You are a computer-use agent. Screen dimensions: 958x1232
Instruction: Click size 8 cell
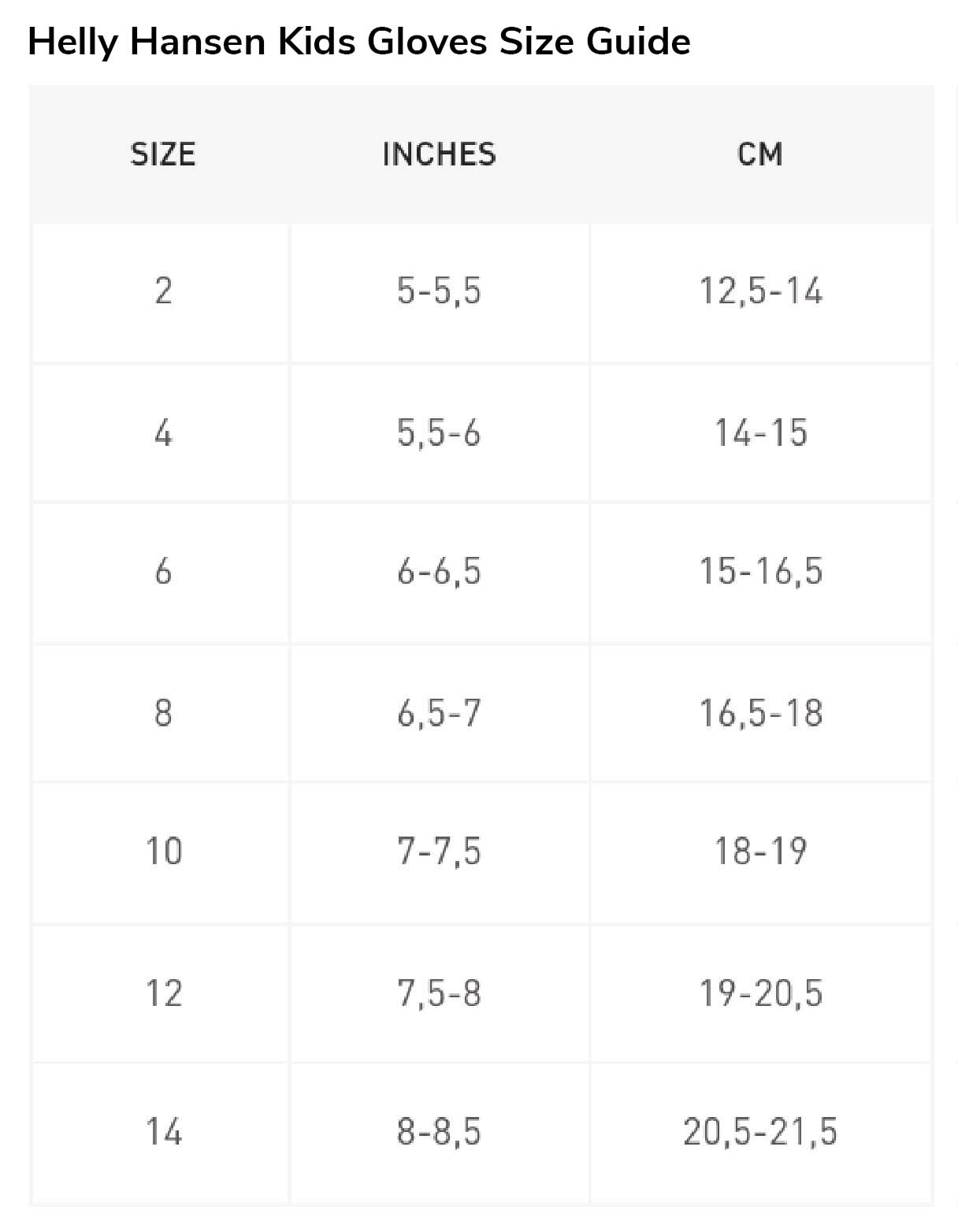[x=161, y=713]
